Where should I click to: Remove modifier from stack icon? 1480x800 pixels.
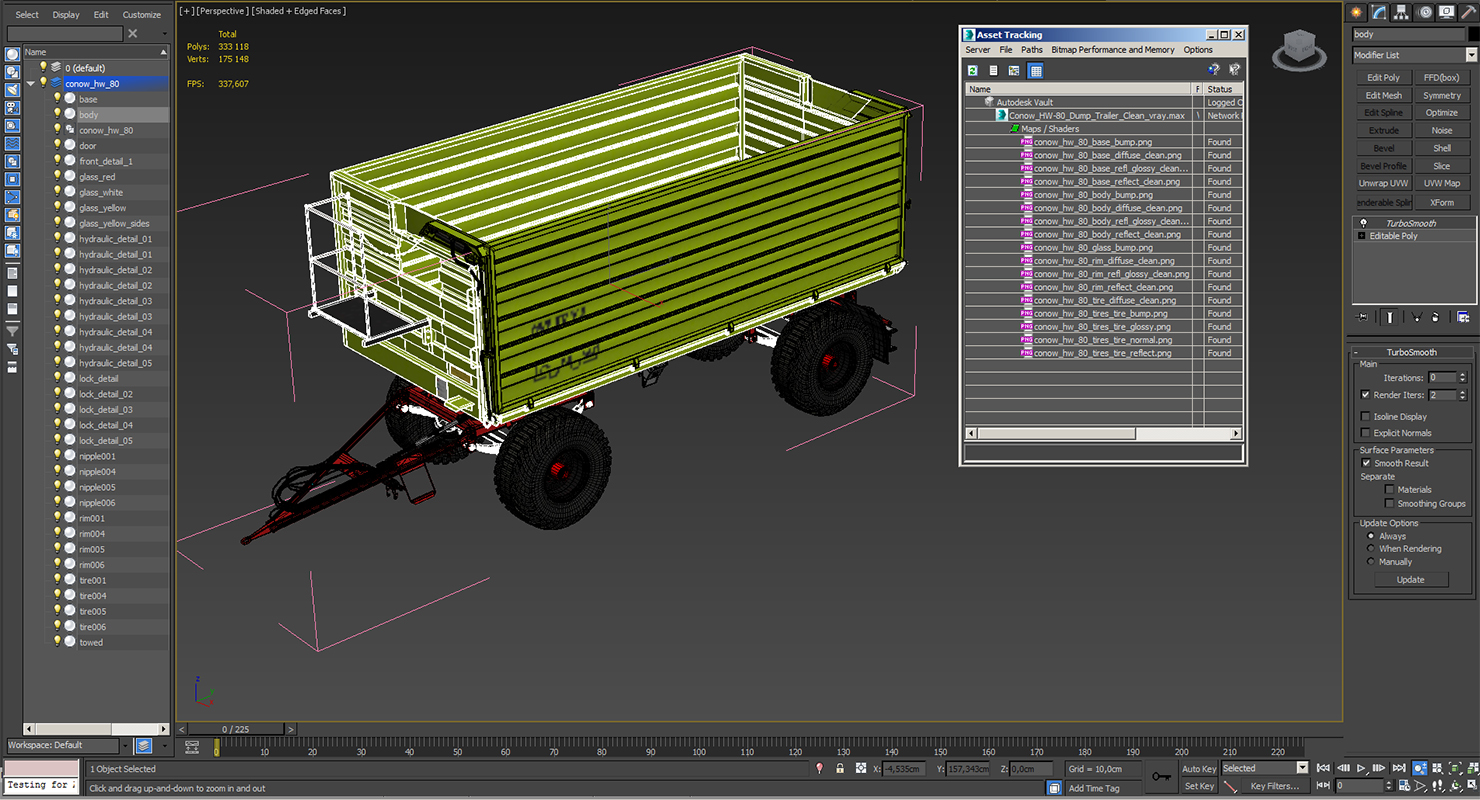pos(1436,317)
